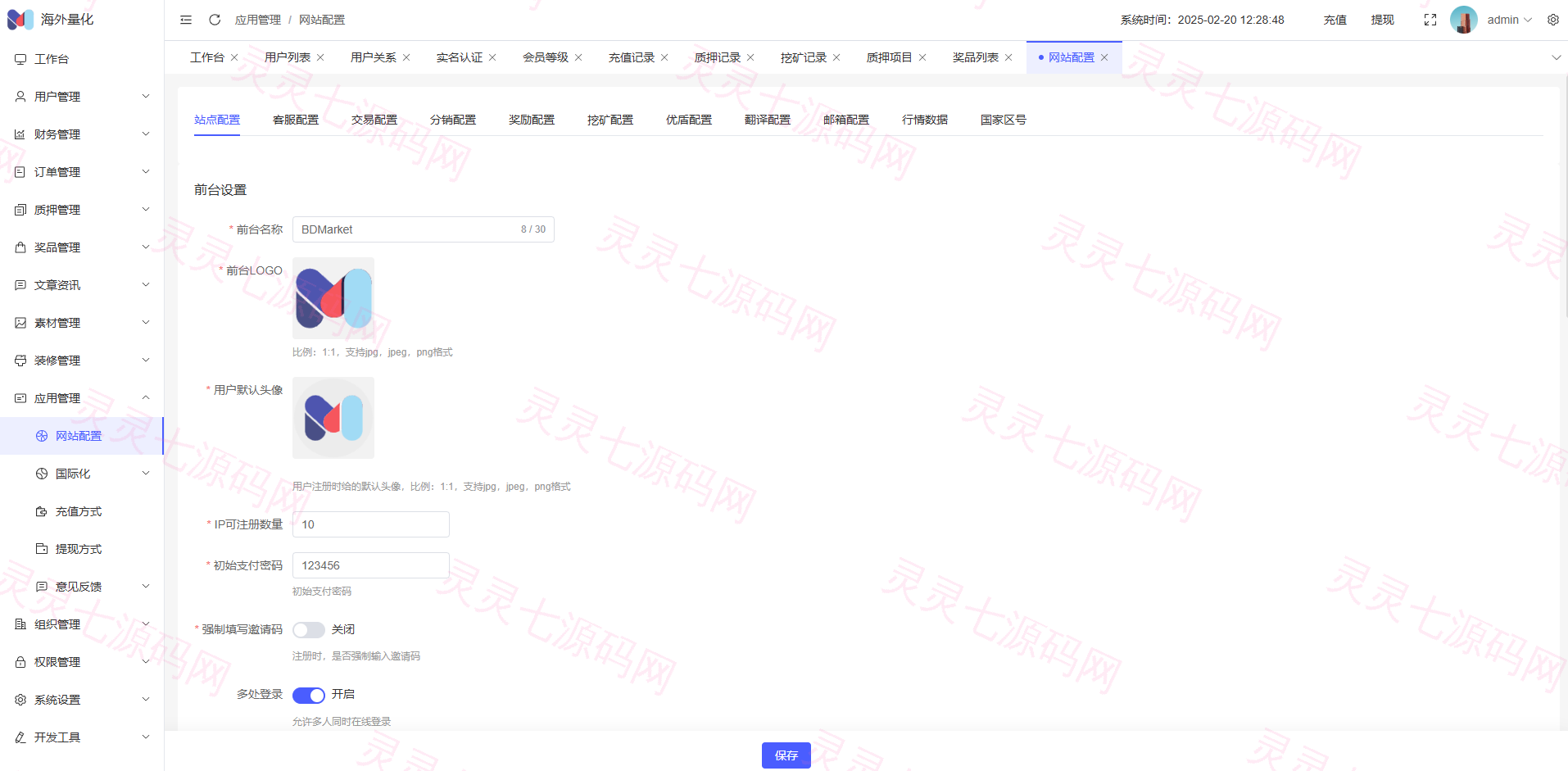1568x771 pixels.
Task: Click the admin avatar picture
Action: click(1464, 20)
